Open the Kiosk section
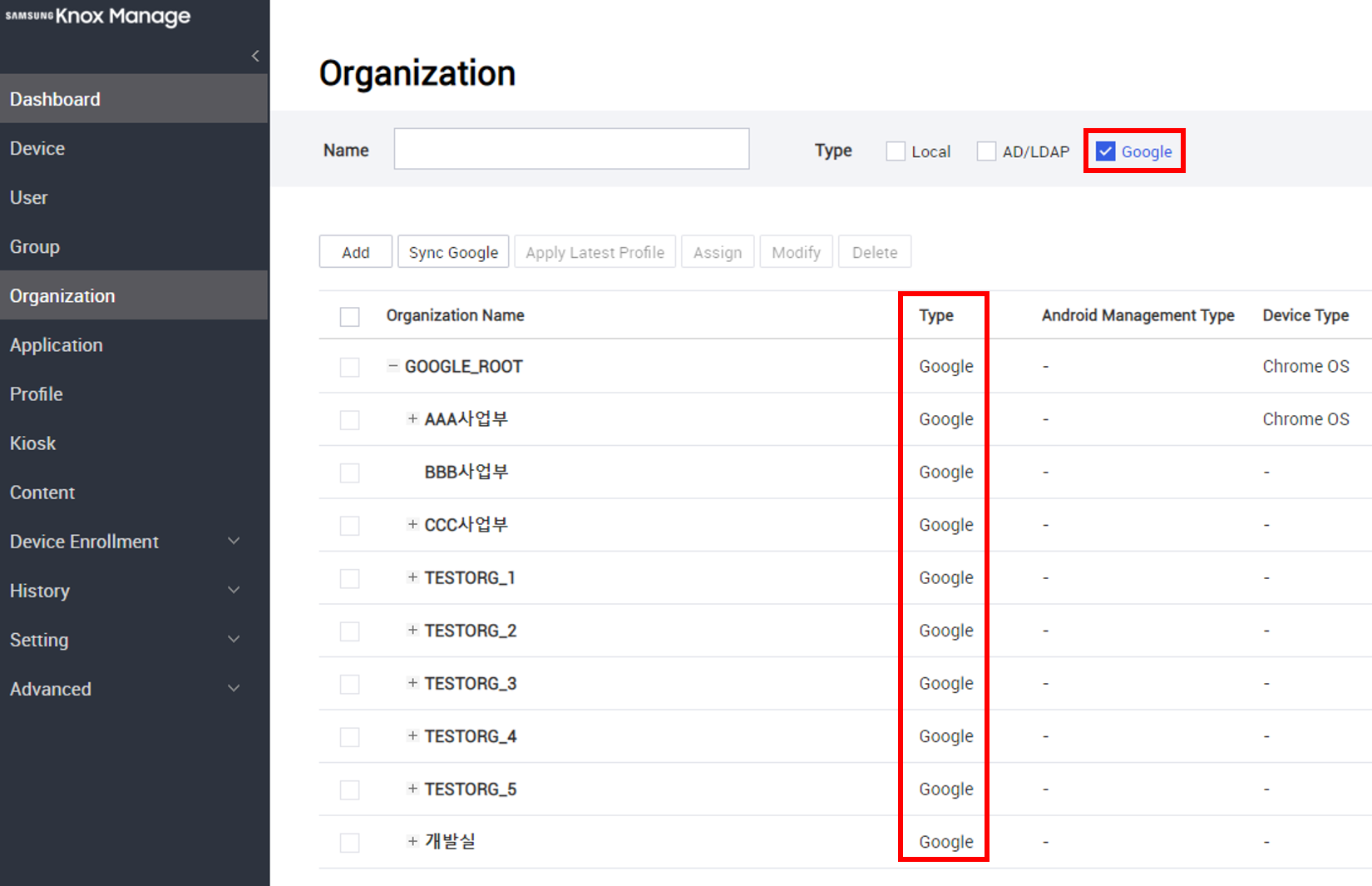This screenshot has height=886, width=1372. tap(32, 443)
